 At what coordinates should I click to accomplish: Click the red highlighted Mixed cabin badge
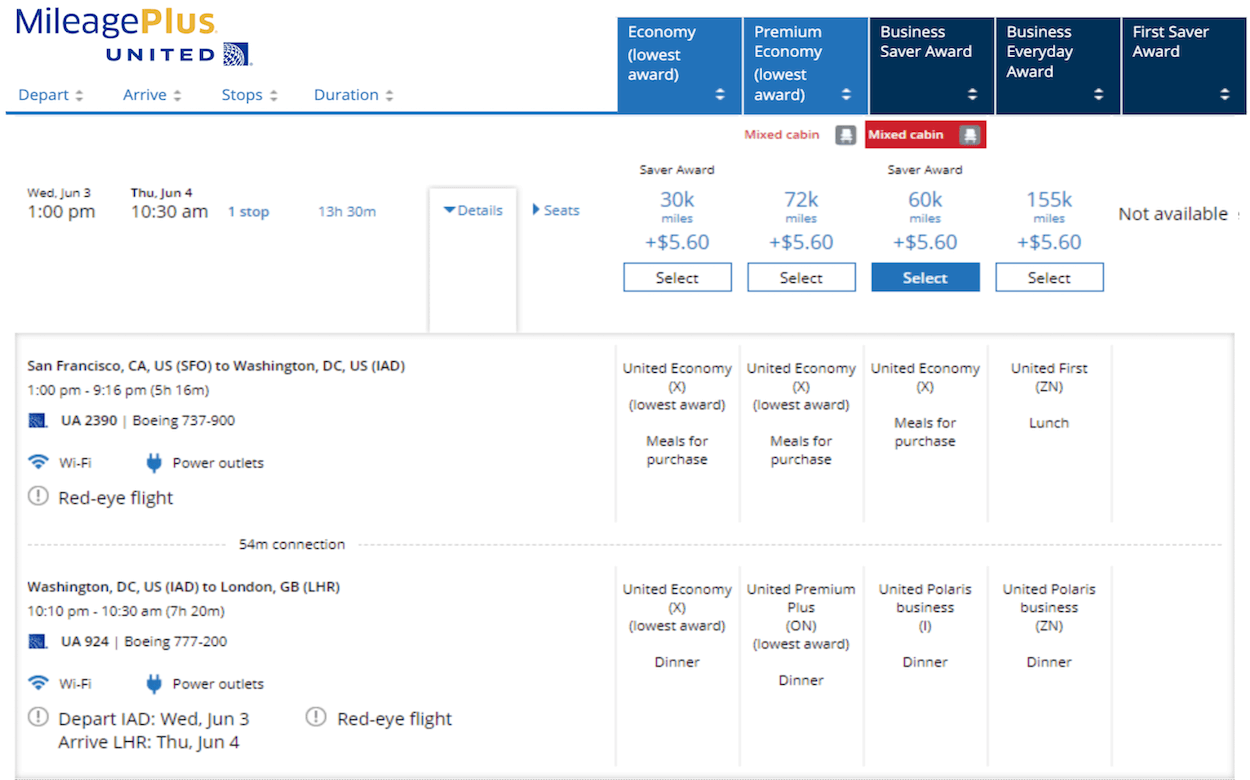925,135
